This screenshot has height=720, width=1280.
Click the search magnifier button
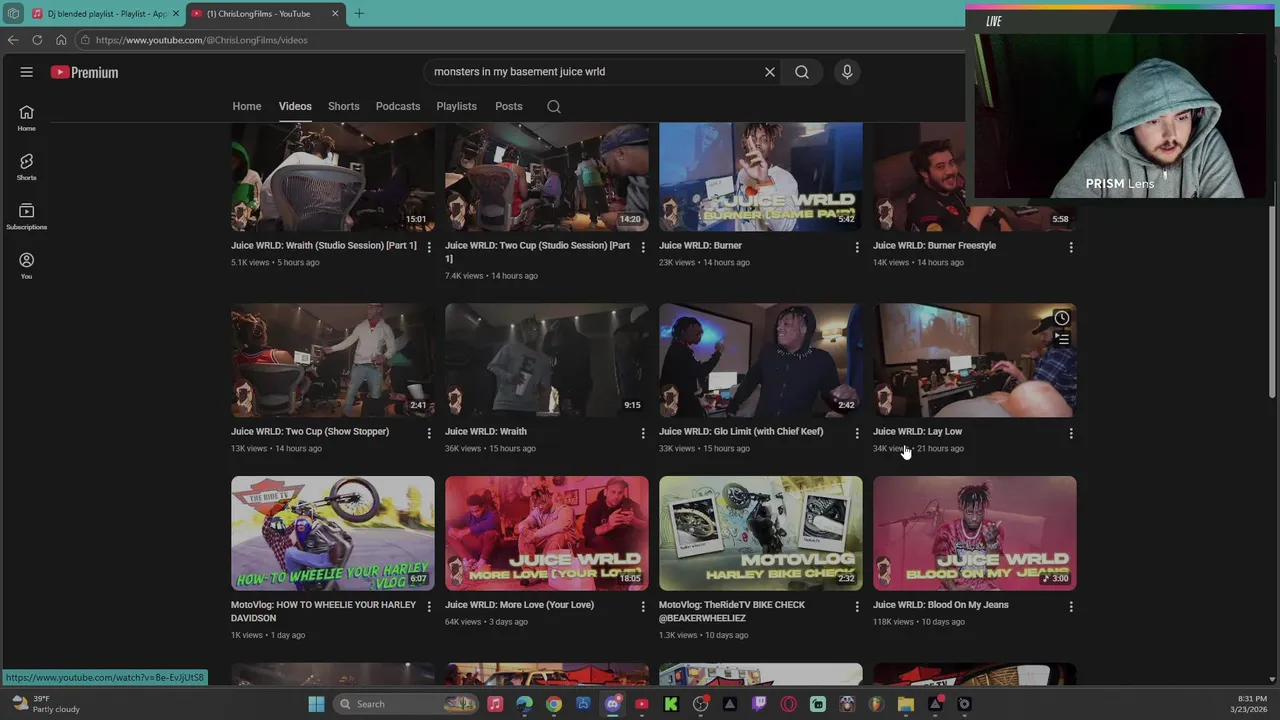(x=802, y=72)
